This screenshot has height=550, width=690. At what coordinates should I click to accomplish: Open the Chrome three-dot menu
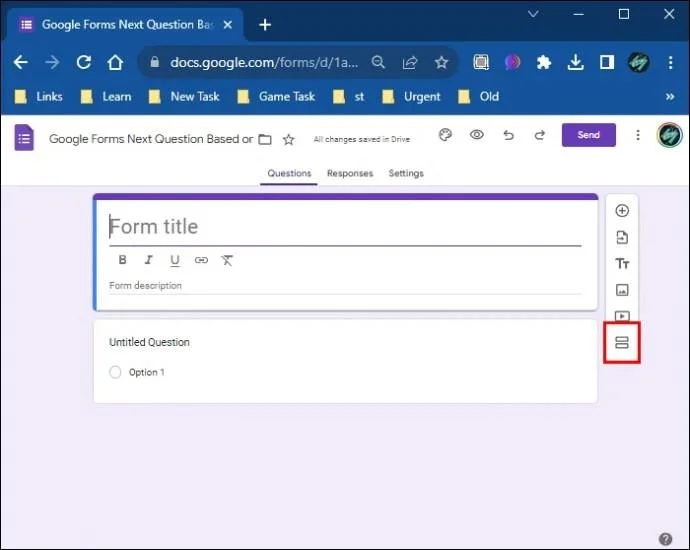click(670, 62)
